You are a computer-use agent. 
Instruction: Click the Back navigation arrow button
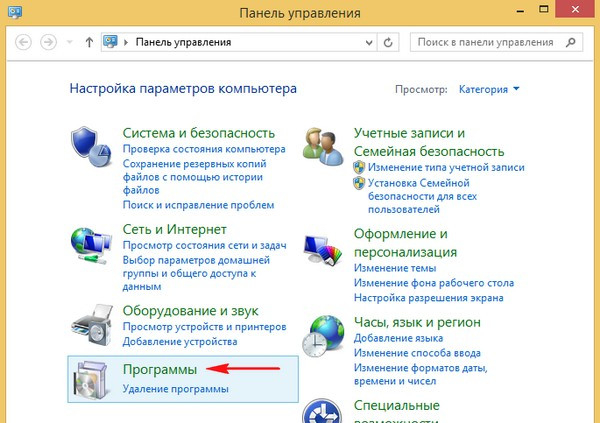[23, 43]
